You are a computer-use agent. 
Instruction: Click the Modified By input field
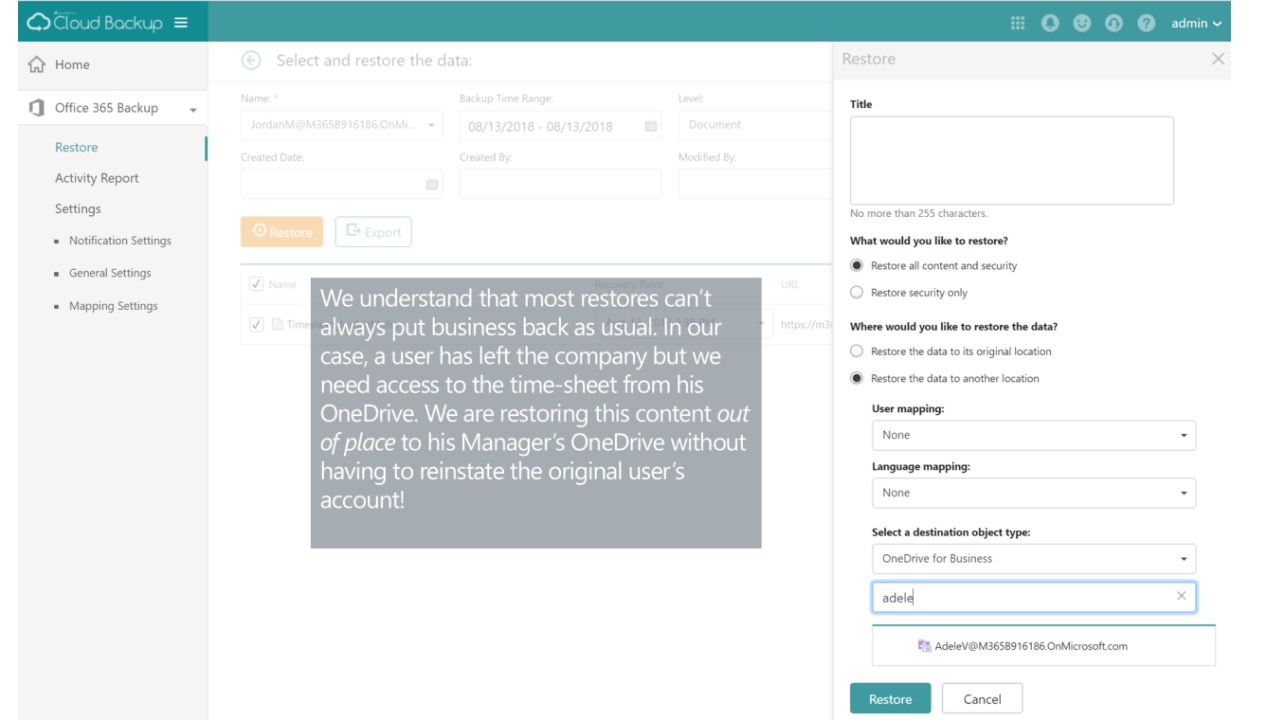pyautogui.click(x=754, y=184)
